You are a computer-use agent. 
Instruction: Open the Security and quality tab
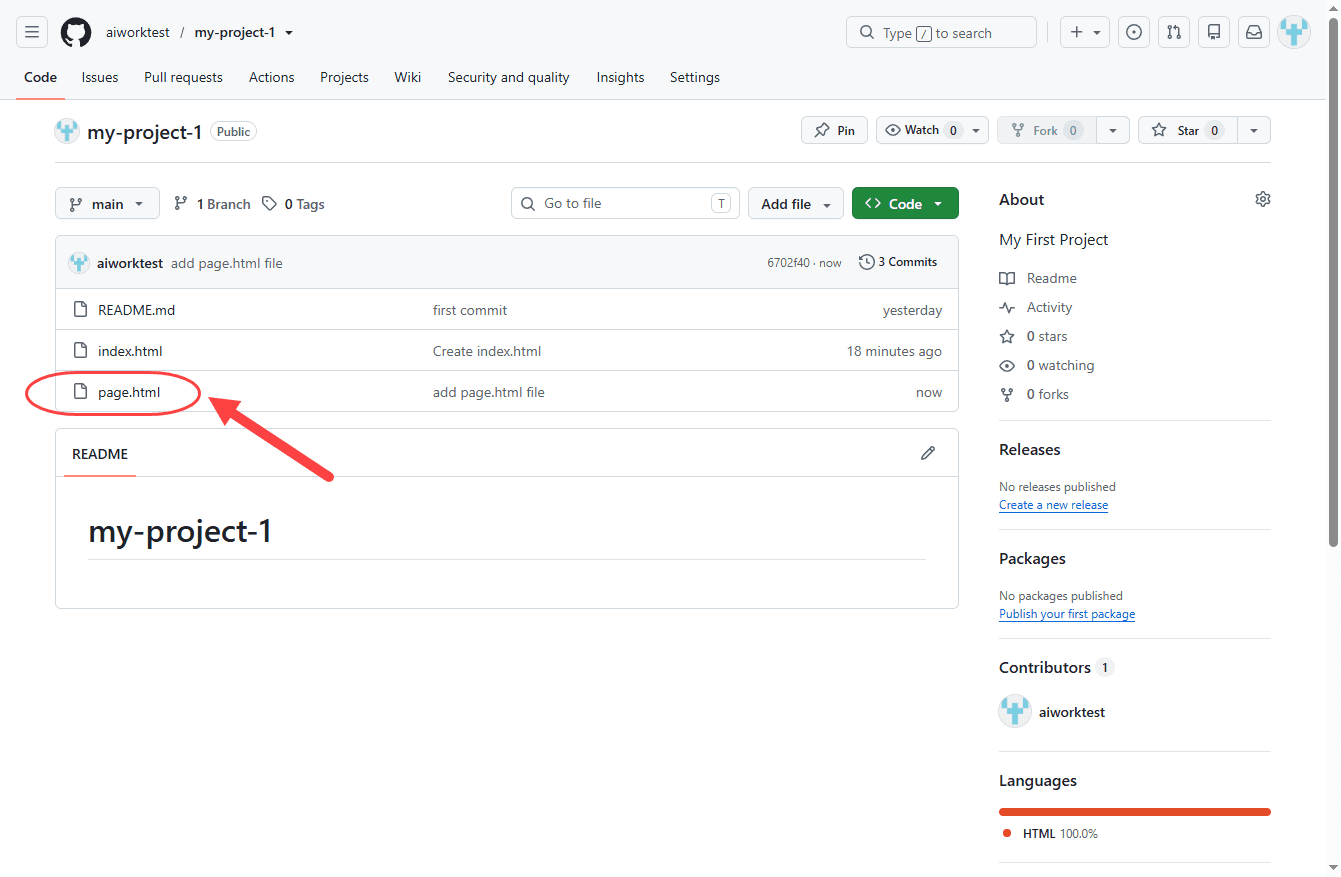point(509,77)
